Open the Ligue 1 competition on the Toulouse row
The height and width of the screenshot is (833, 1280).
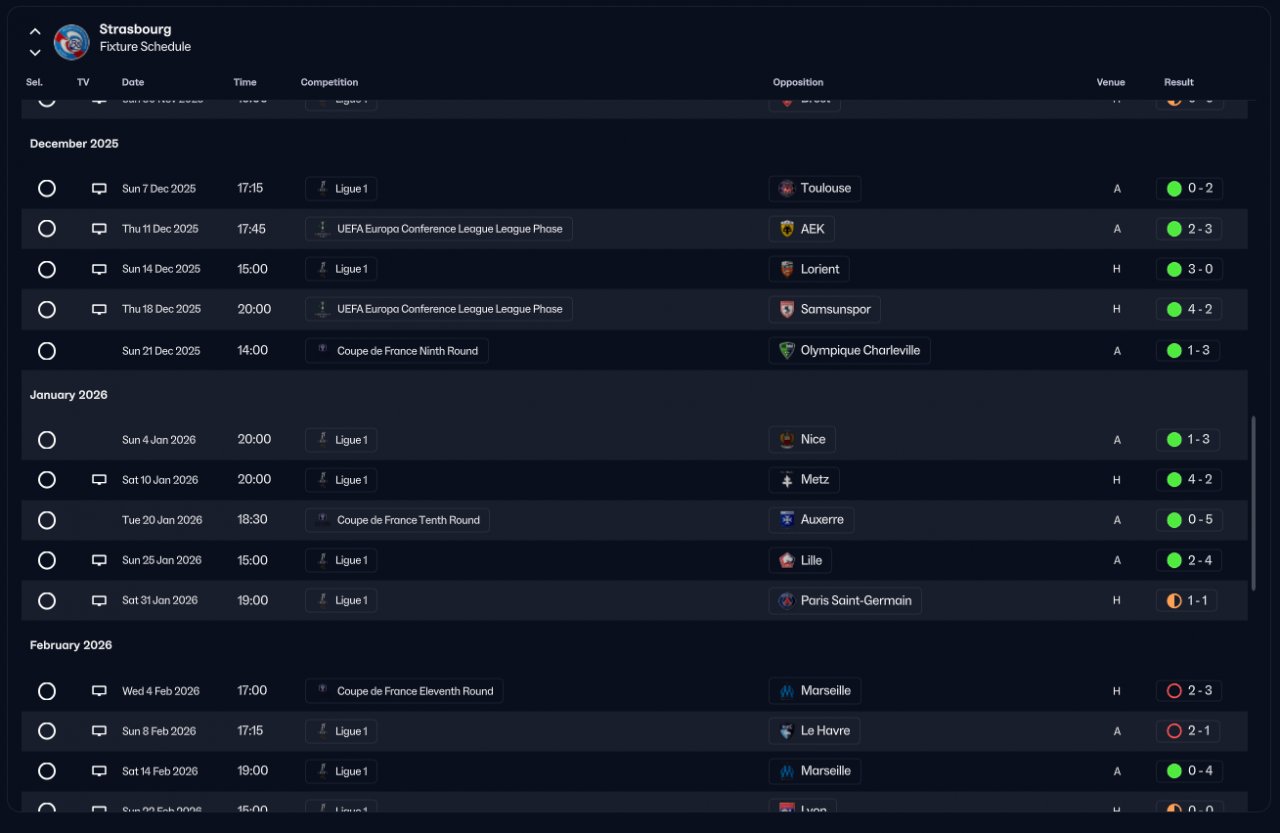pos(341,189)
